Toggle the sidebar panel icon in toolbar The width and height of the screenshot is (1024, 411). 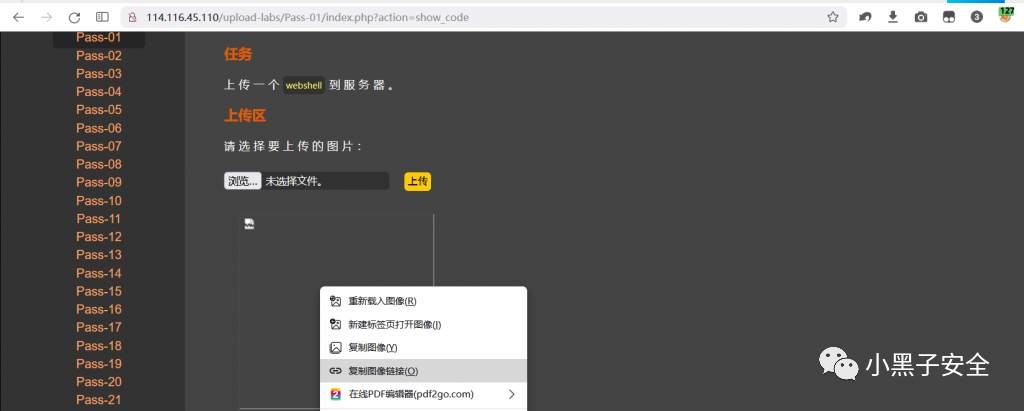102,17
